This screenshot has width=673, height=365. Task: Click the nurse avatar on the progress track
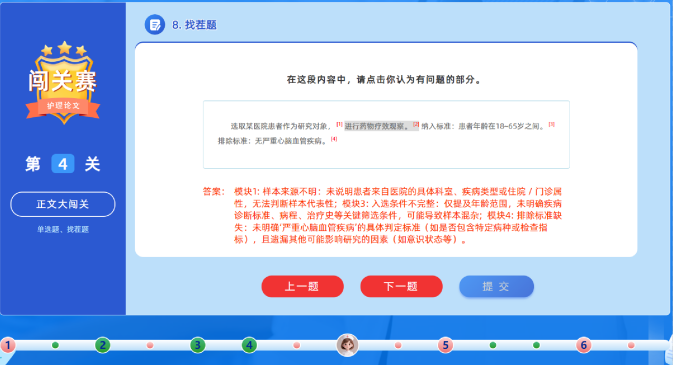(x=347, y=345)
